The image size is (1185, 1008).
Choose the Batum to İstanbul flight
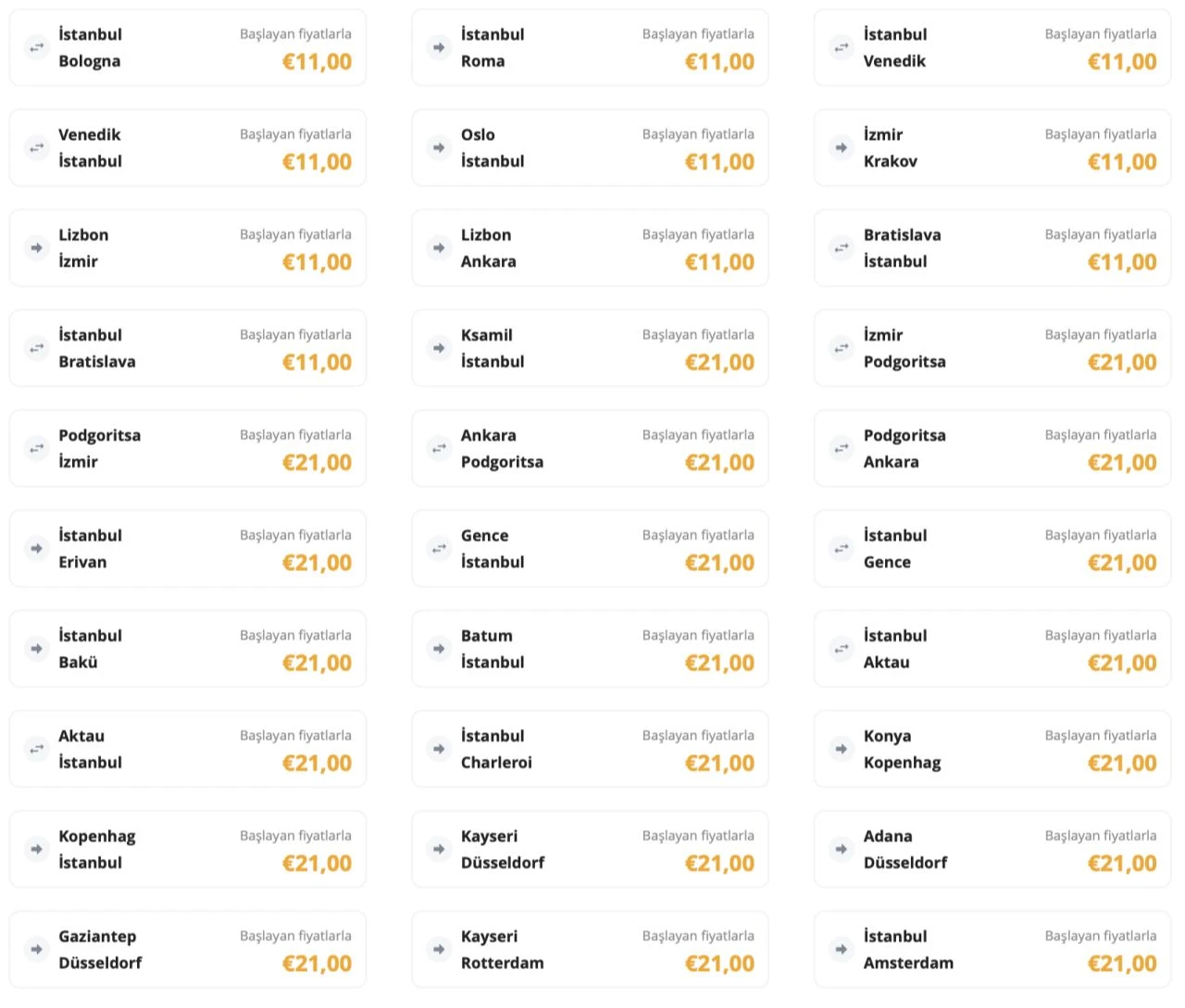pos(590,649)
